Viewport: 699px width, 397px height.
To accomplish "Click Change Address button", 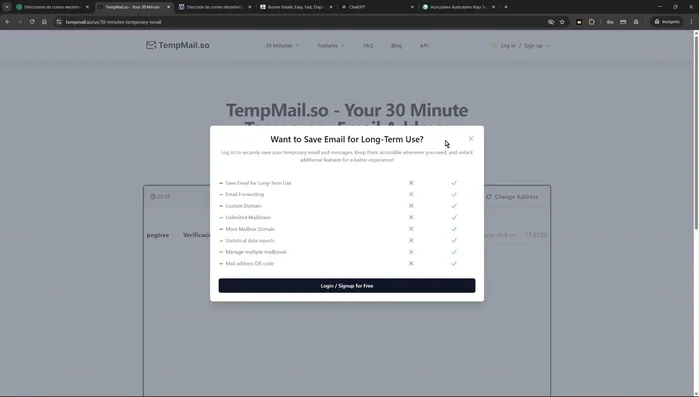I will coord(512,196).
